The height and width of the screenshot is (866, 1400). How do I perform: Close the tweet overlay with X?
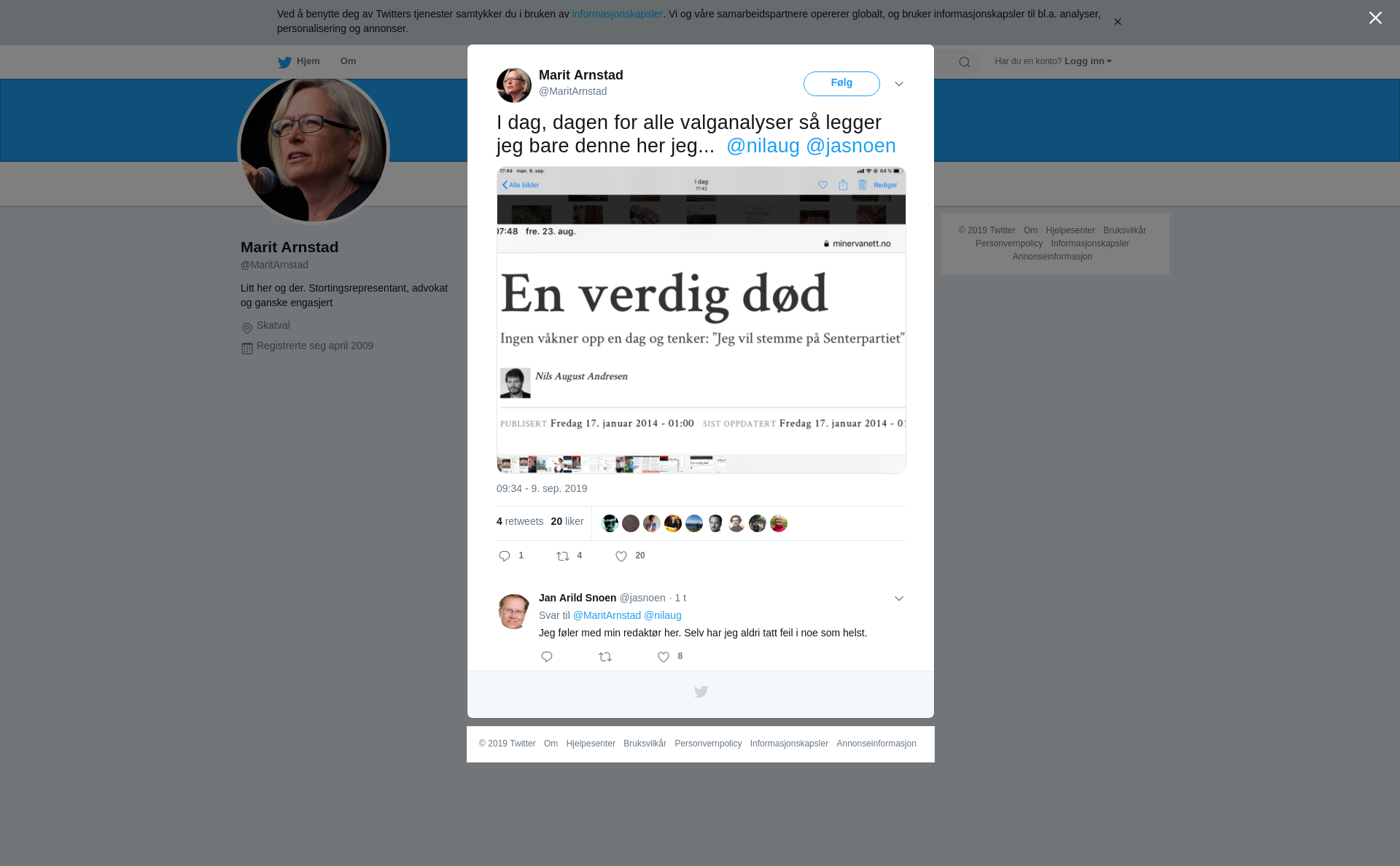tap(1375, 18)
